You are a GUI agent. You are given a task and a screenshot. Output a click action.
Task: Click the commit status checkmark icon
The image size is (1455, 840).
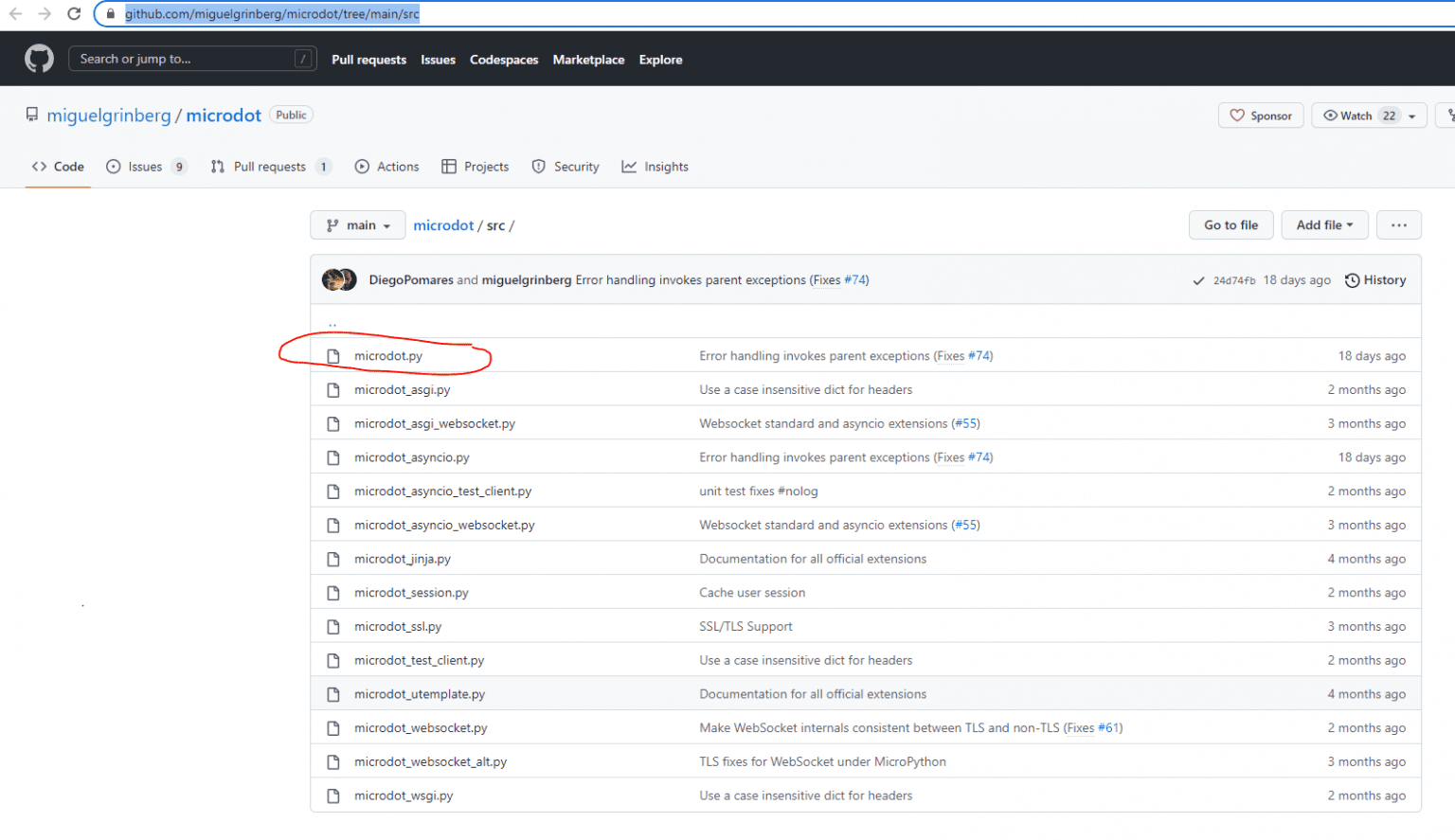(x=1198, y=281)
